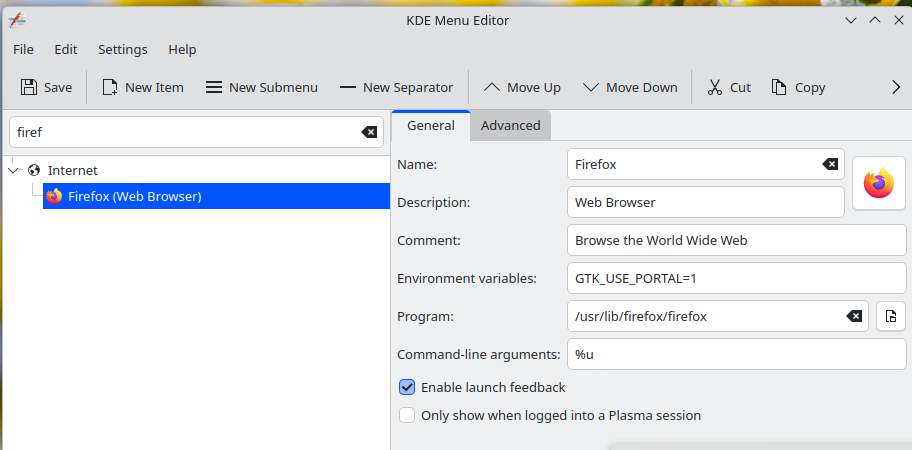
Task: Copy the selected menu entry
Action: (x=798, y=88)
